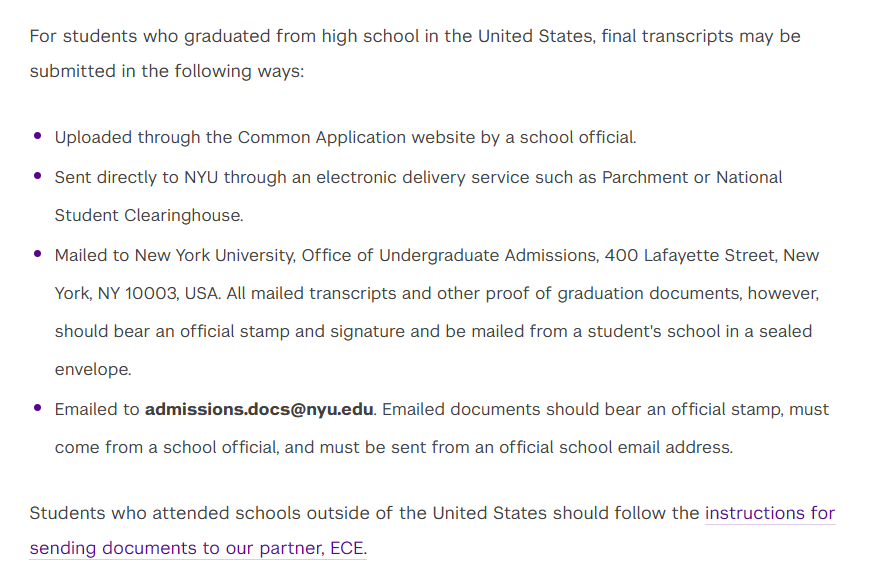
Task: Click 'submitted in the following ways:' text
Action: click(167, 71)
